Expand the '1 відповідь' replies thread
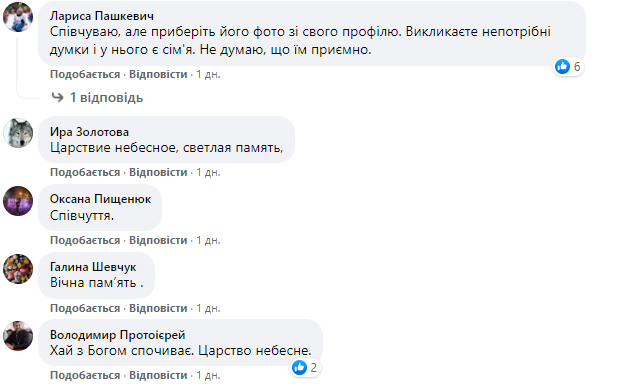Viewport: 619px width, 386px height. 106,97
